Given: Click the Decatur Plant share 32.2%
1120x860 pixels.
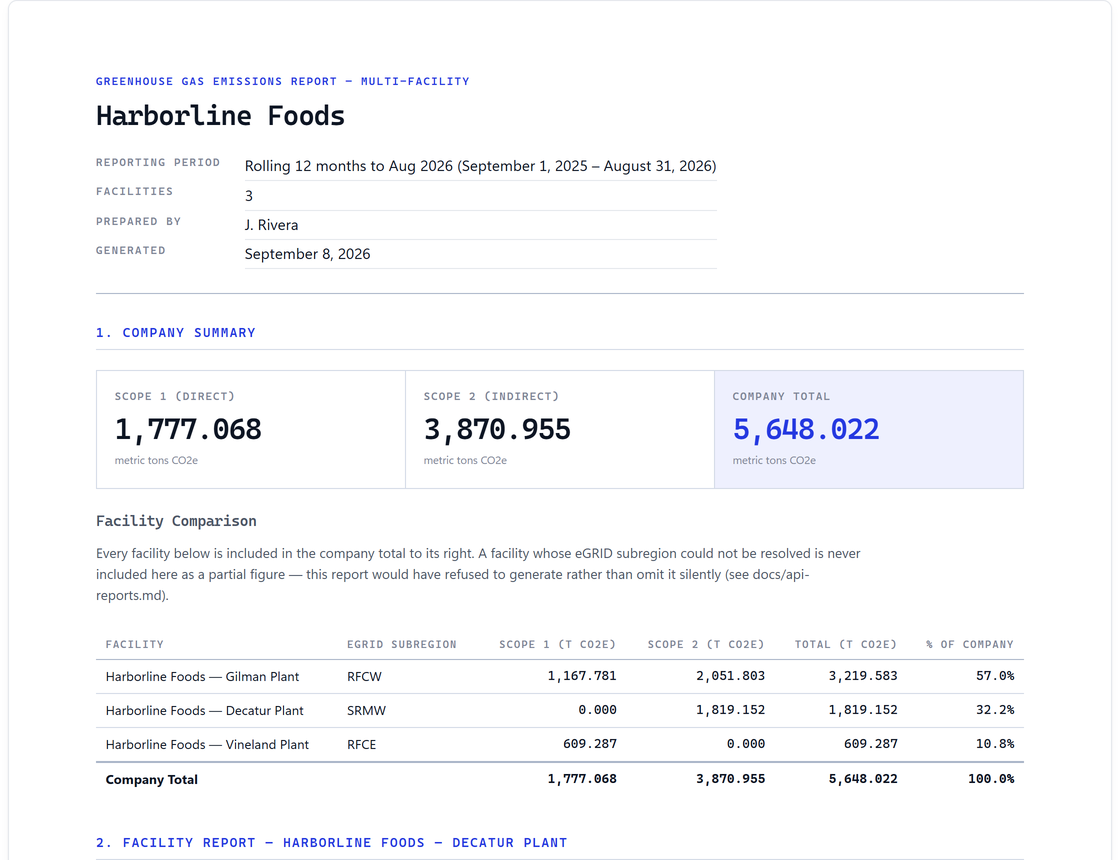Looking at the screenshot, I should click(995, 710).
